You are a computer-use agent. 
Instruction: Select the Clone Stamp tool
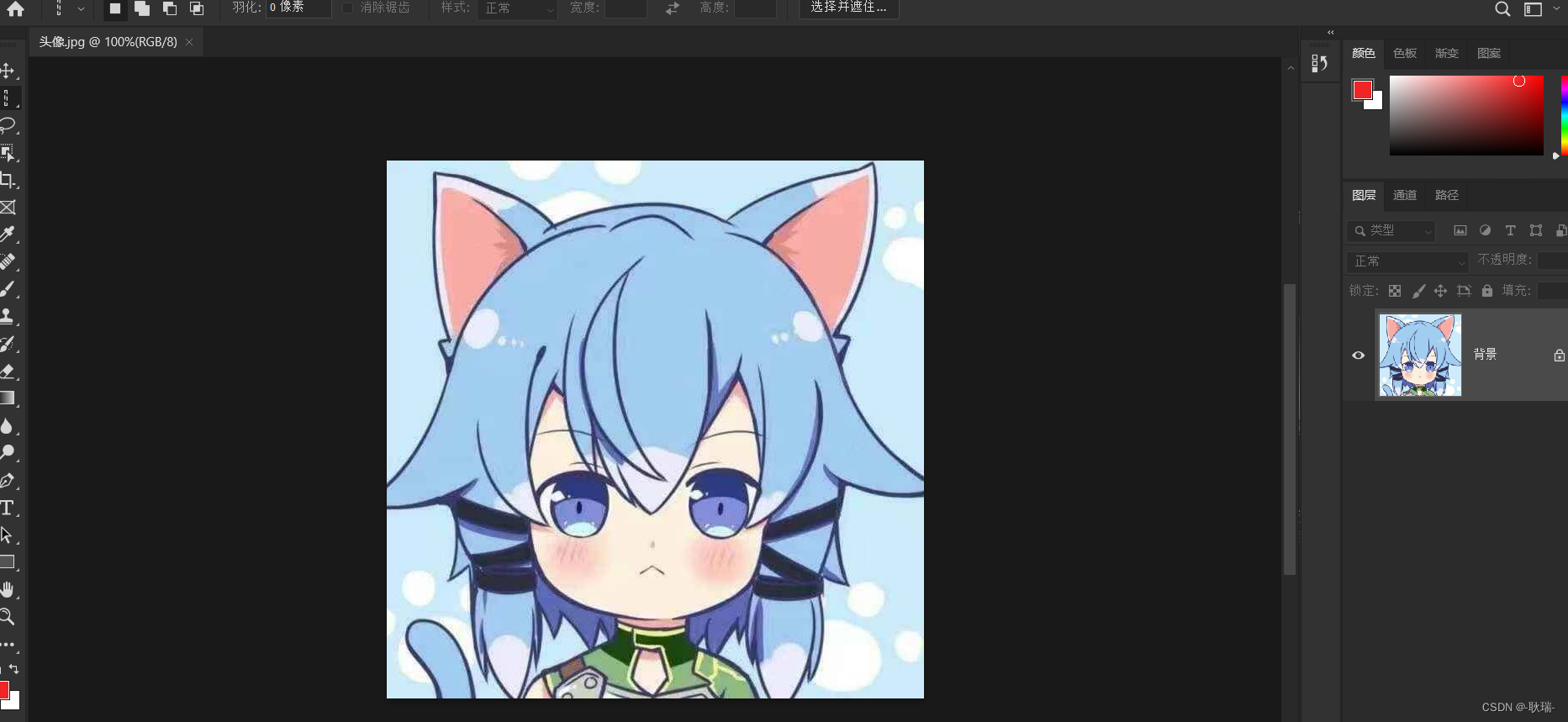coord(8,316)
